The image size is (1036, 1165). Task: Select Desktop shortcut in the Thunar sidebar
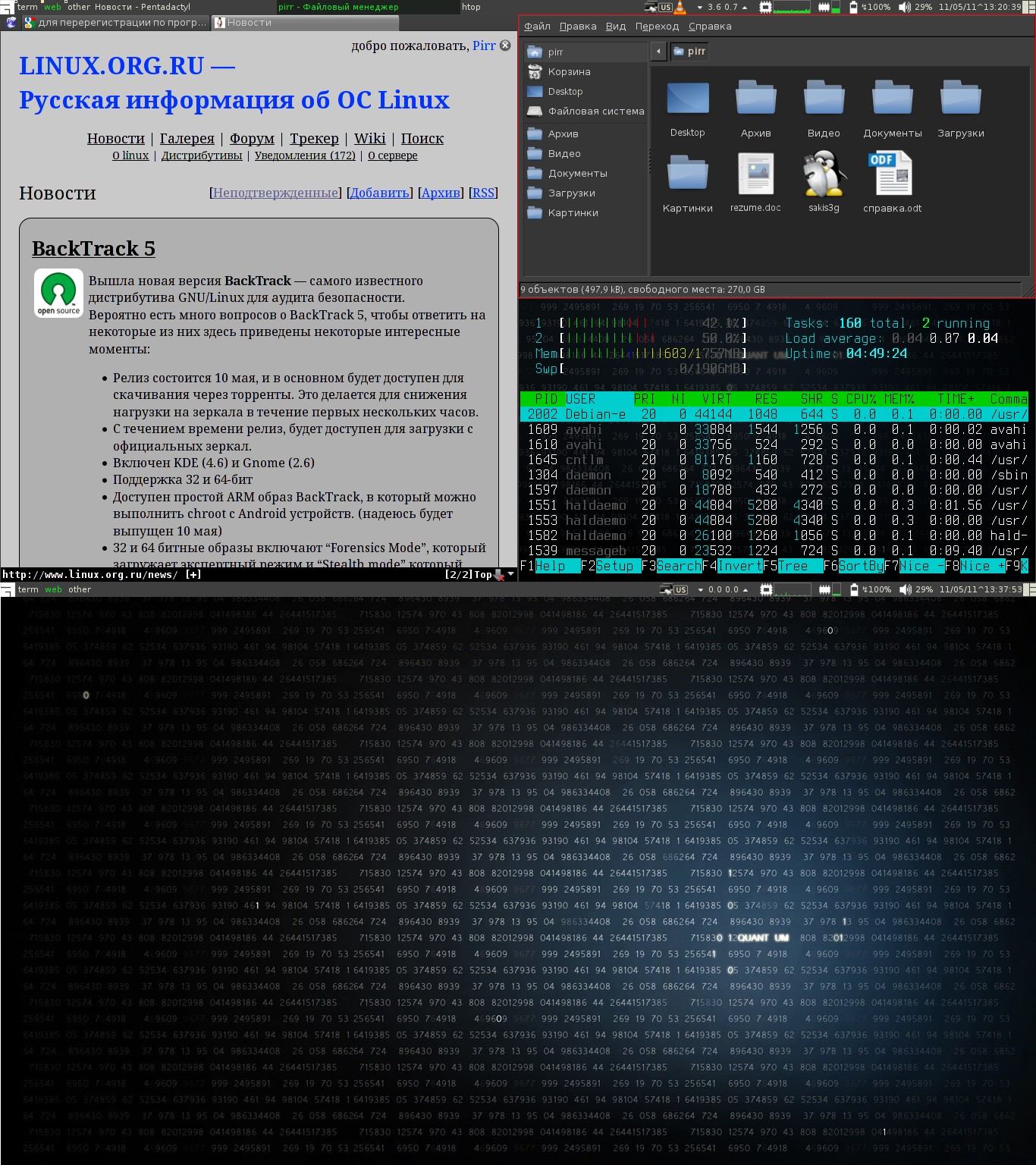coord(585,91)
